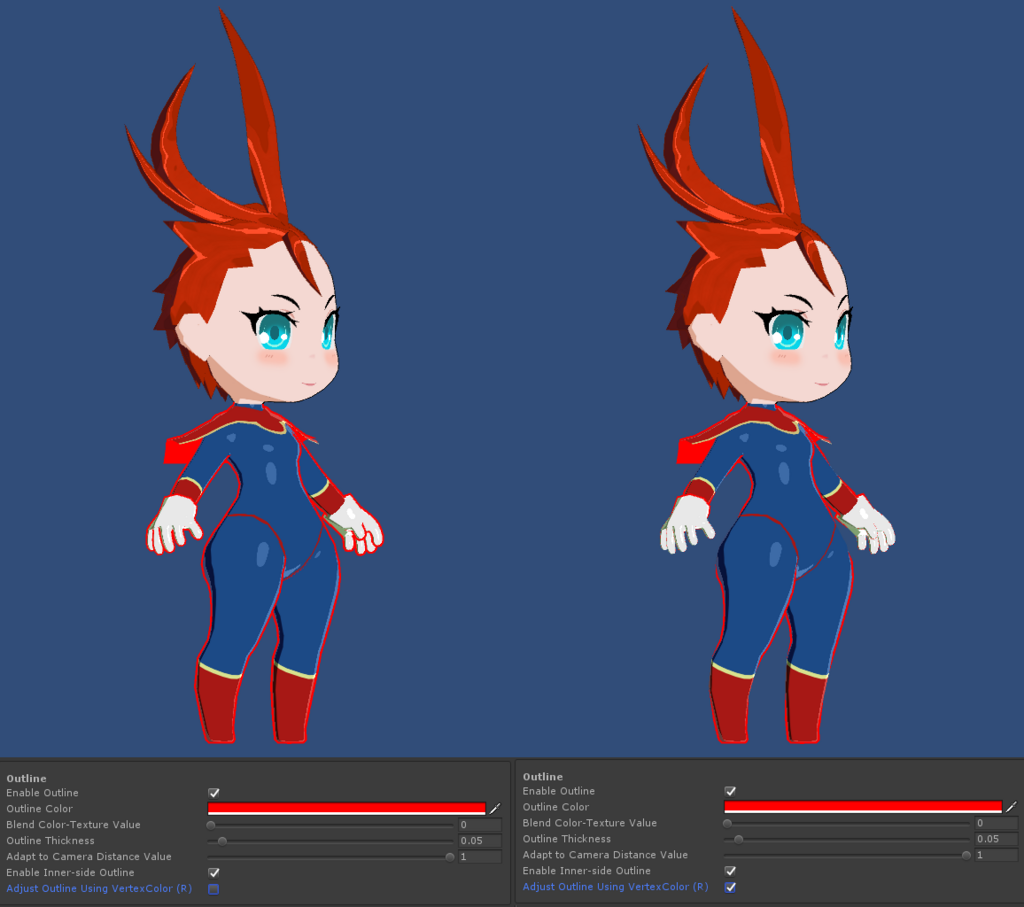Viewport: 1024px width, 907px height.
Task: Uncheck Enable Inner-side Outline in right panel
Action: pos(730,870)
